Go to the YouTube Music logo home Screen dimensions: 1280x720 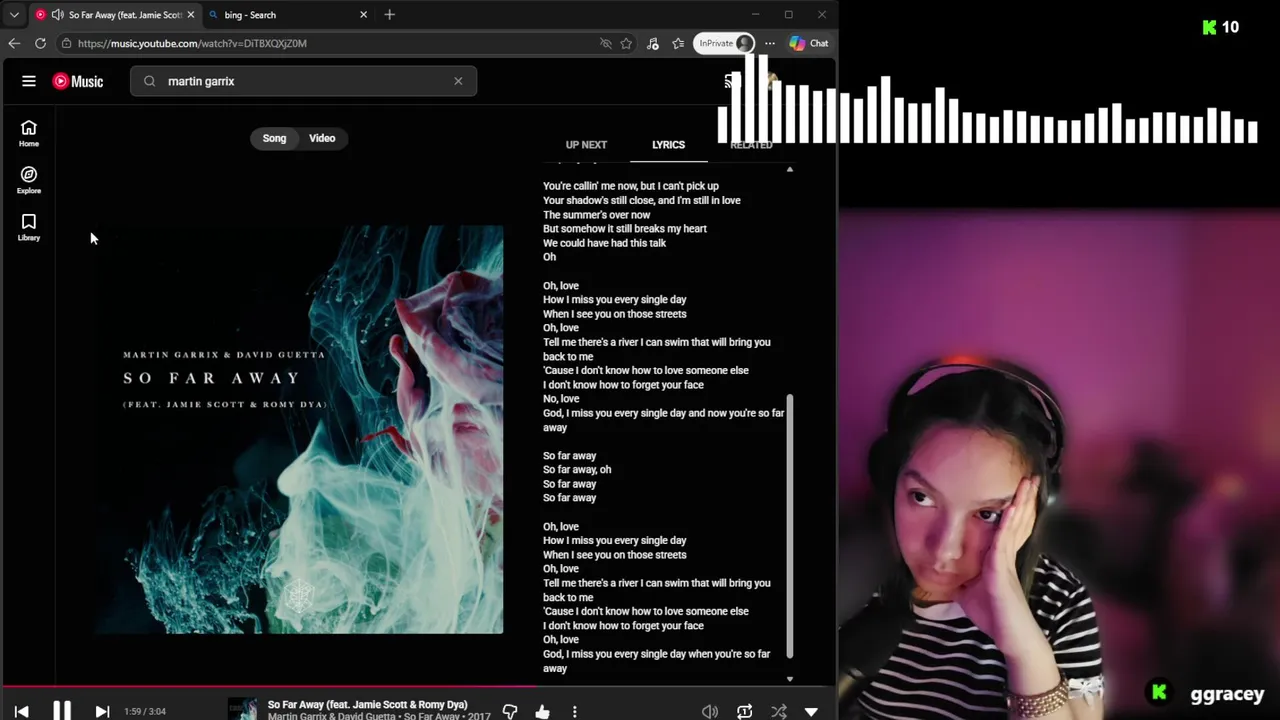click(78, 81)
